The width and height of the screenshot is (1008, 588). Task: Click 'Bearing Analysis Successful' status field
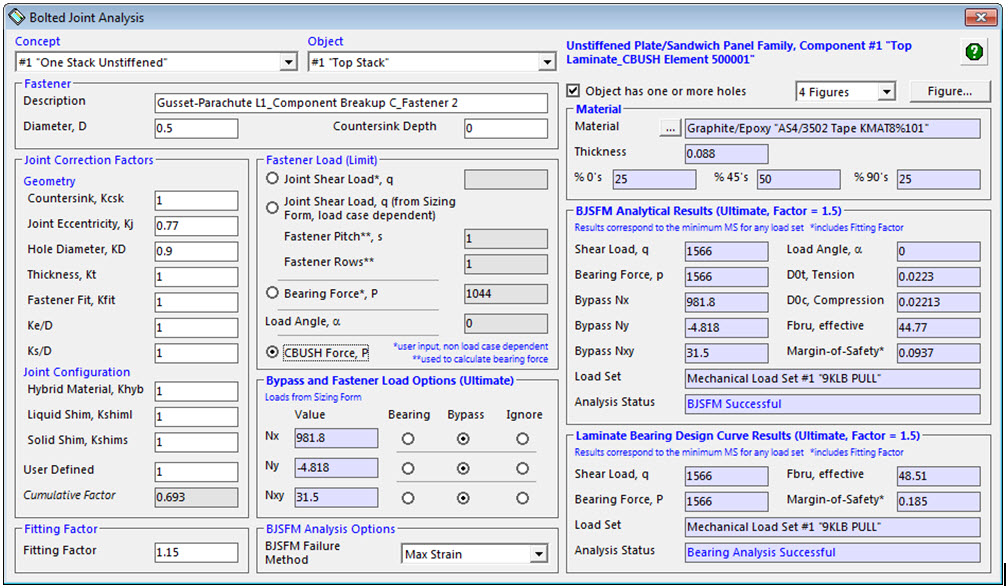coord(832,553)
